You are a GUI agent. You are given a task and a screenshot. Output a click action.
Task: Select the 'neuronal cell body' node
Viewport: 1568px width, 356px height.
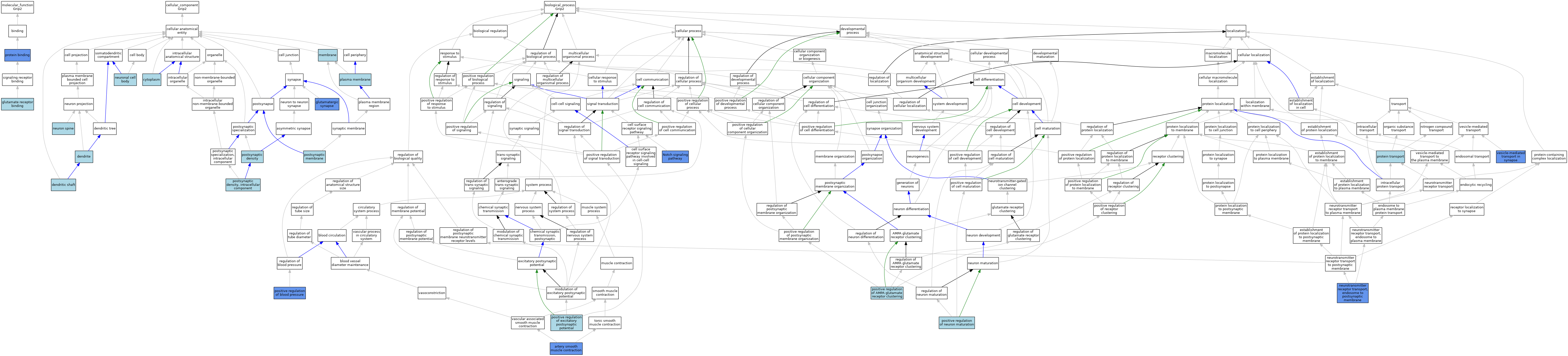[125, 79]
